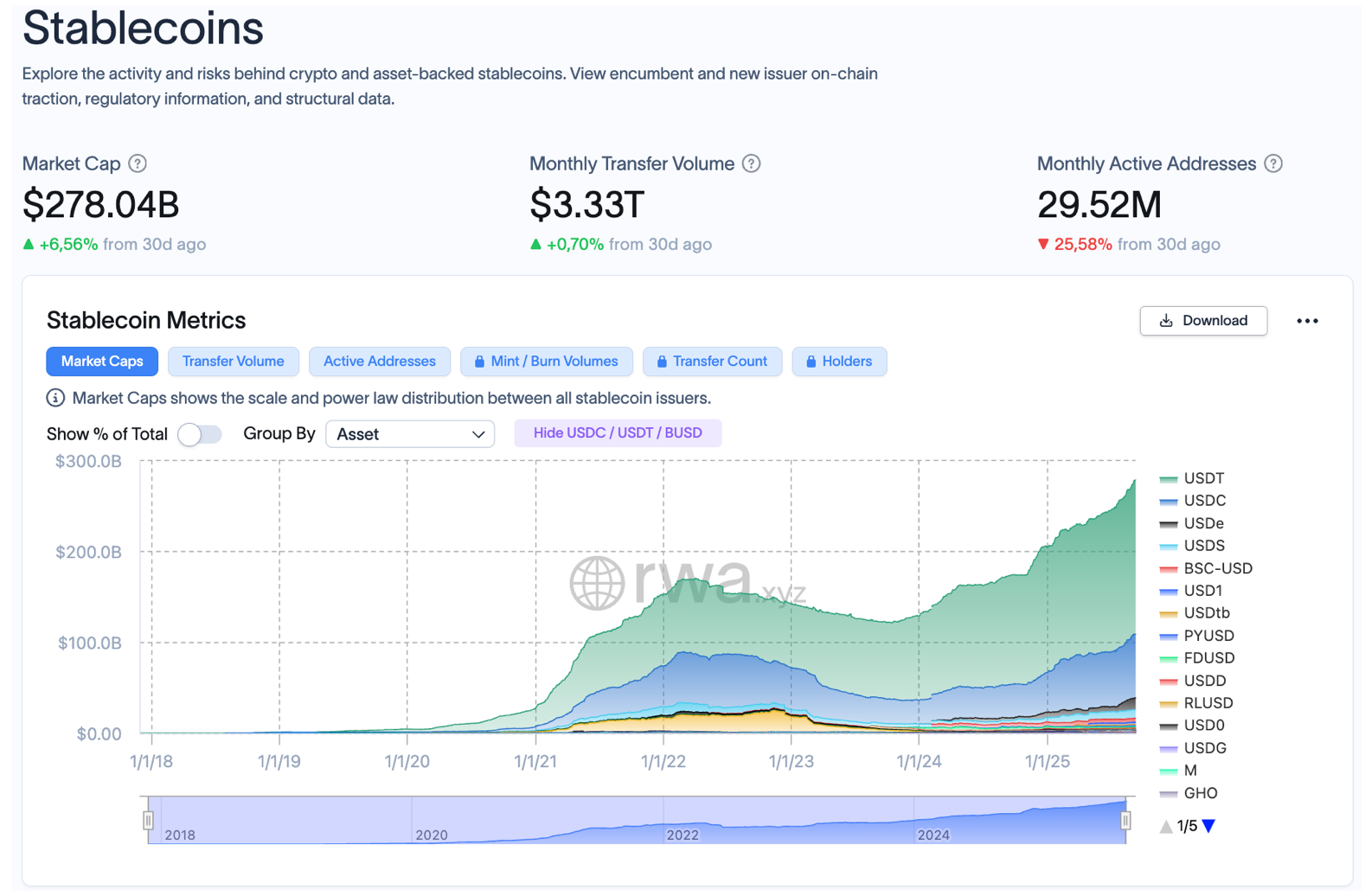Click the Monthly Active Addresses help icon

[x=1273, y=163]
